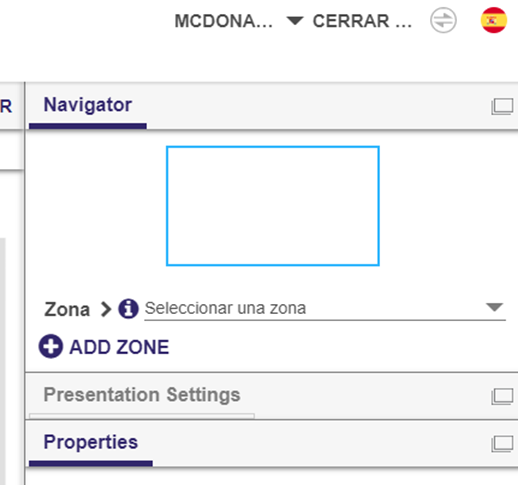Open the MCDONA... account dropdown arrow
The height and width of the screenshot is (485, 518).
click(295, 21)
